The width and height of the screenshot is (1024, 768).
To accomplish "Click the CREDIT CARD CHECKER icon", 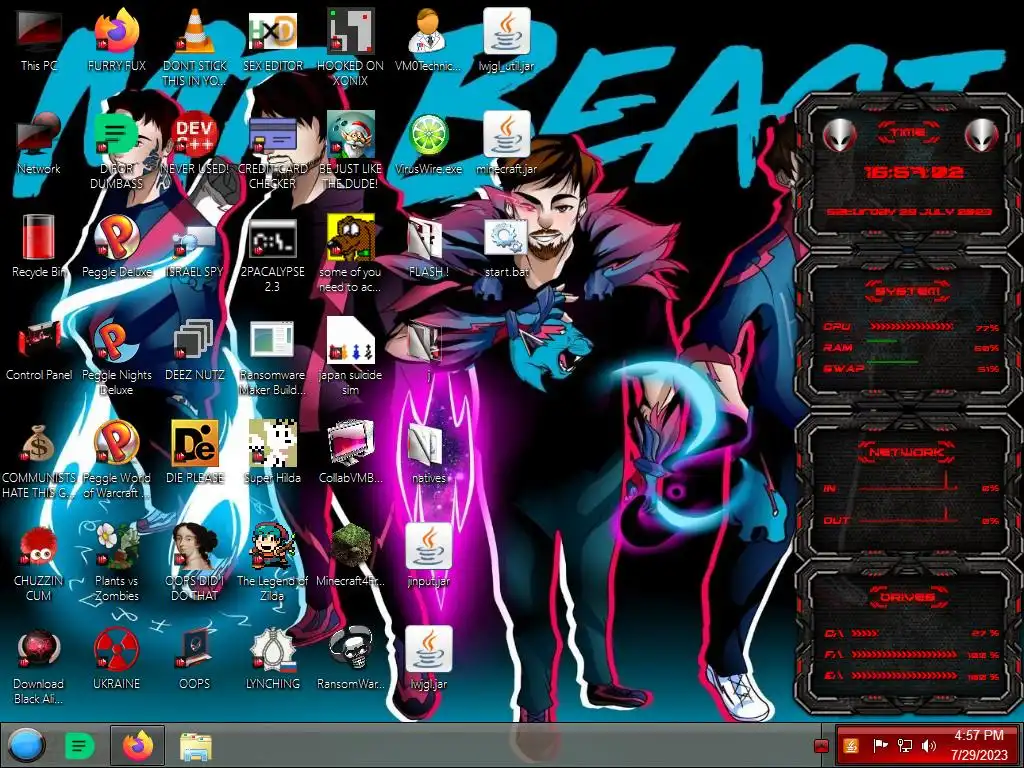I will pos(272,150).
